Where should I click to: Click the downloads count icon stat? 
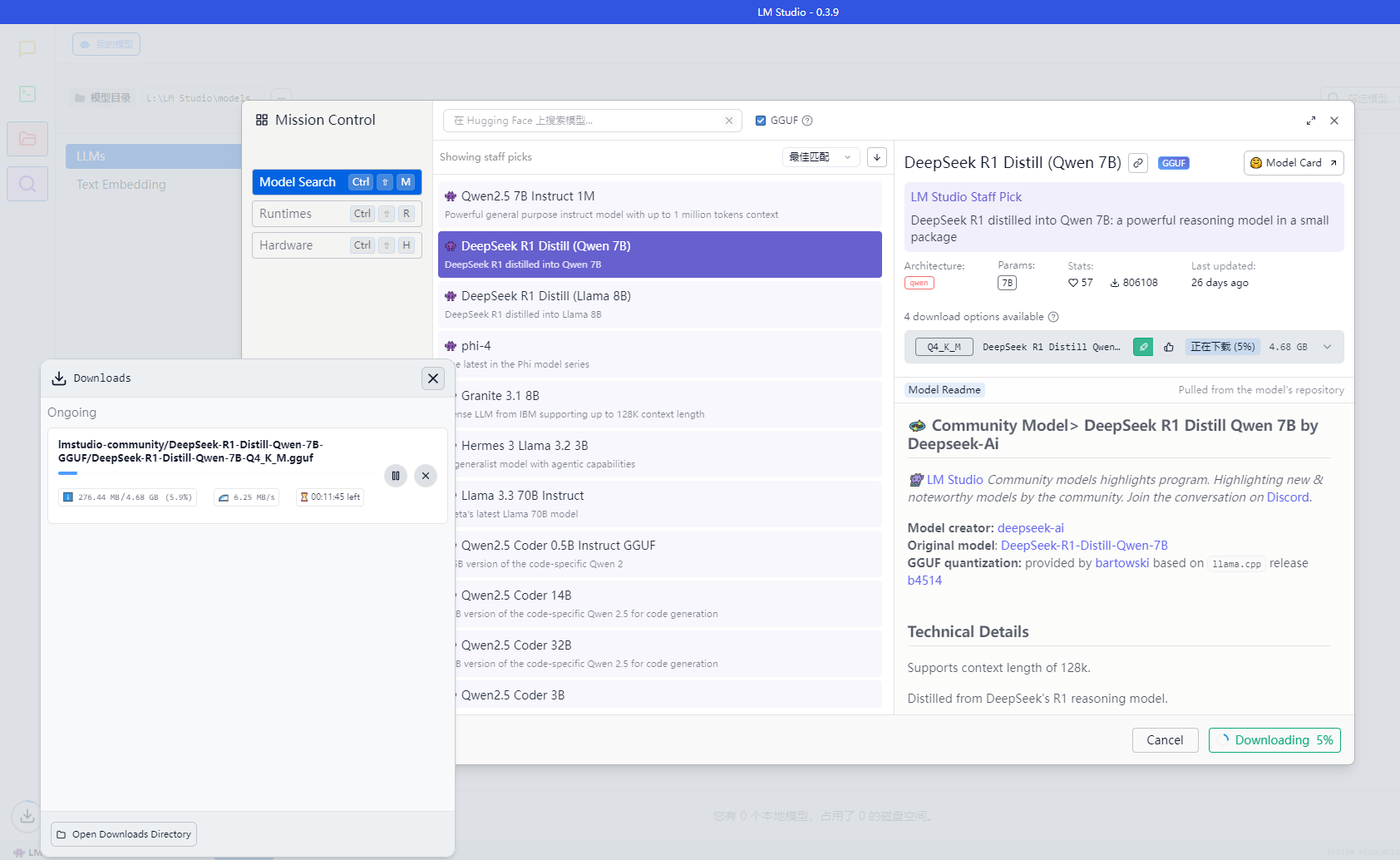(1115, 283)
